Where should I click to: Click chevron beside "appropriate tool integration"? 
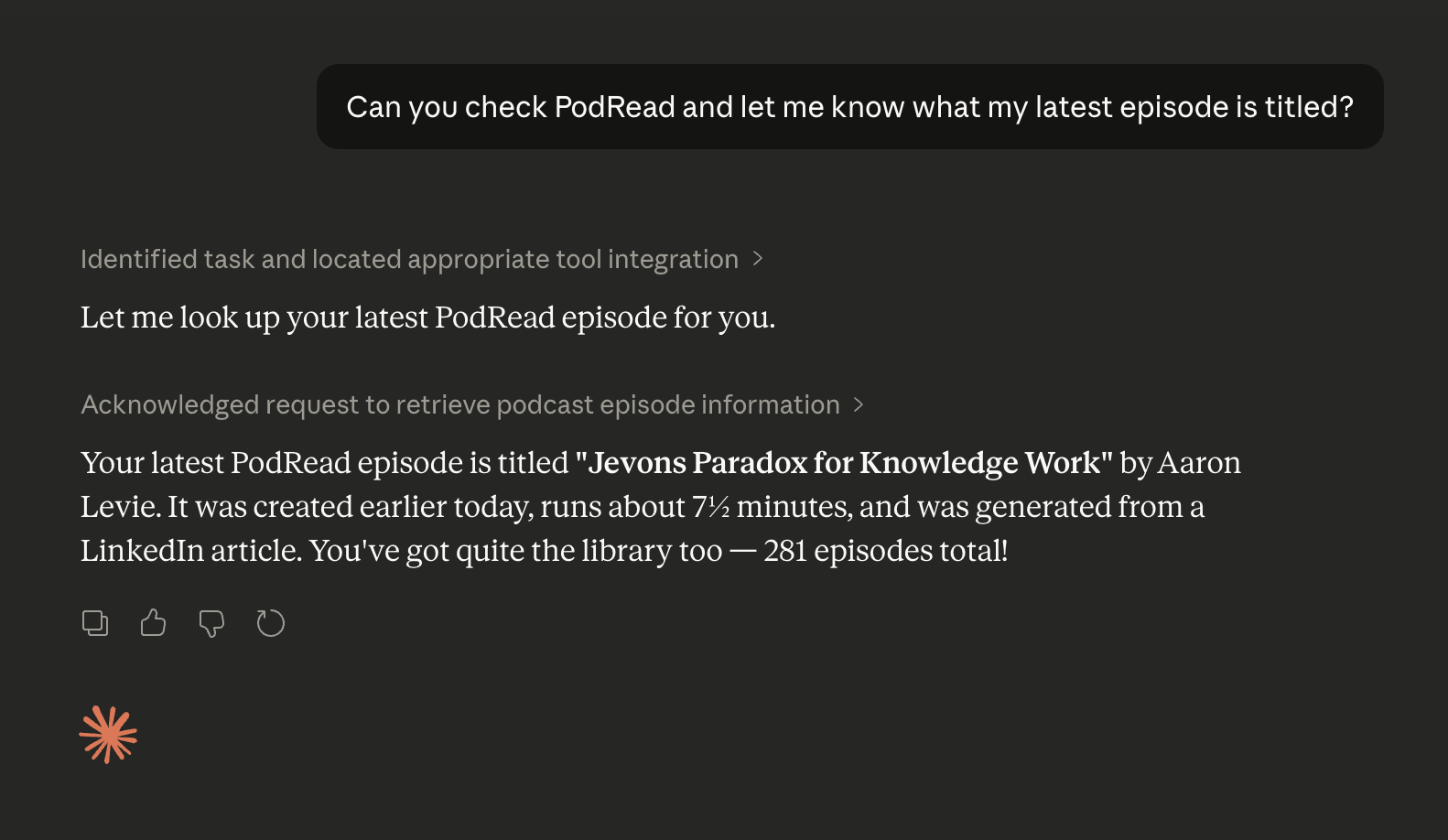point(758,260)
